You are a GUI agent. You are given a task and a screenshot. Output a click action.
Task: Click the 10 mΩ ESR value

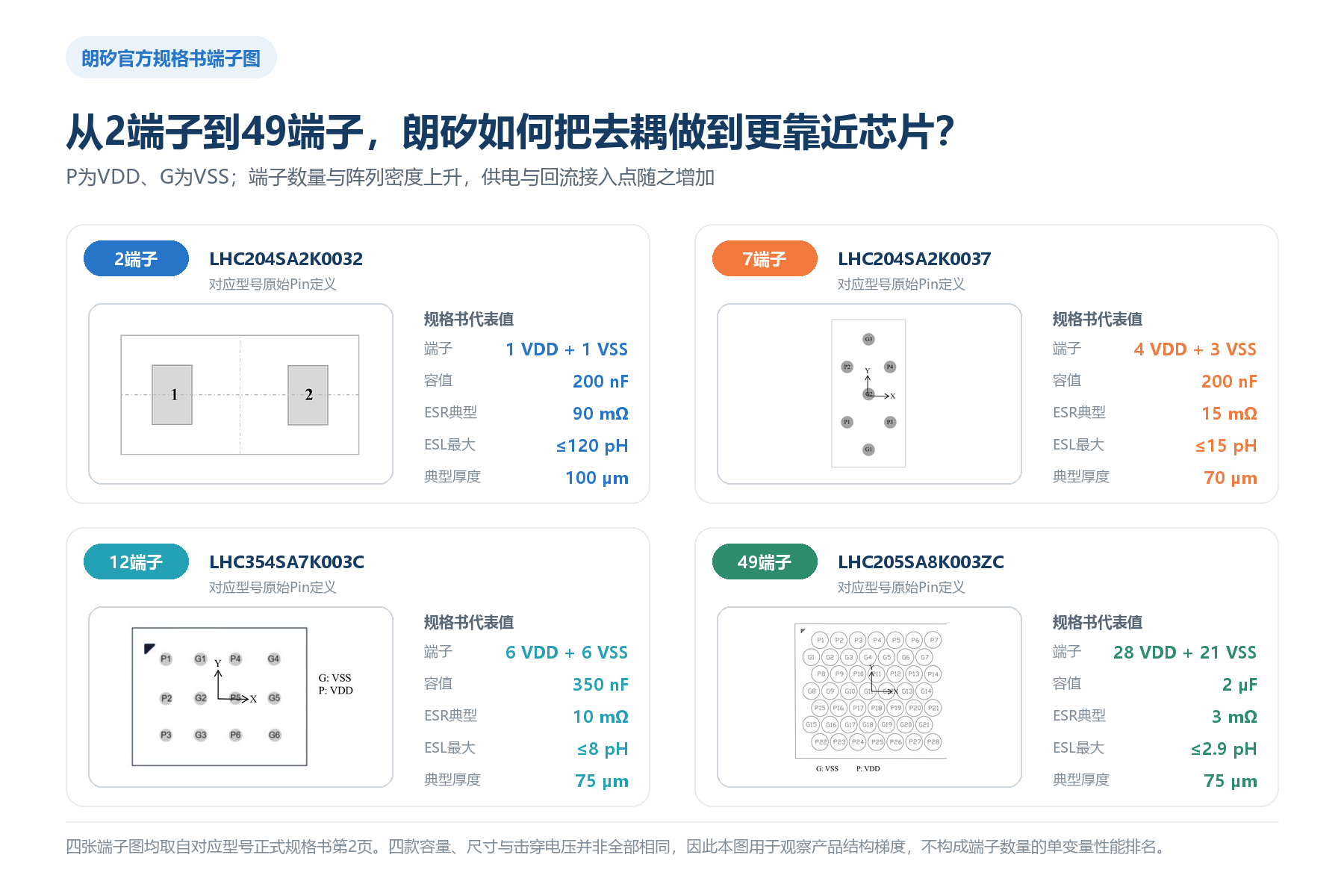pyautogui.click(x=600, y=717)
